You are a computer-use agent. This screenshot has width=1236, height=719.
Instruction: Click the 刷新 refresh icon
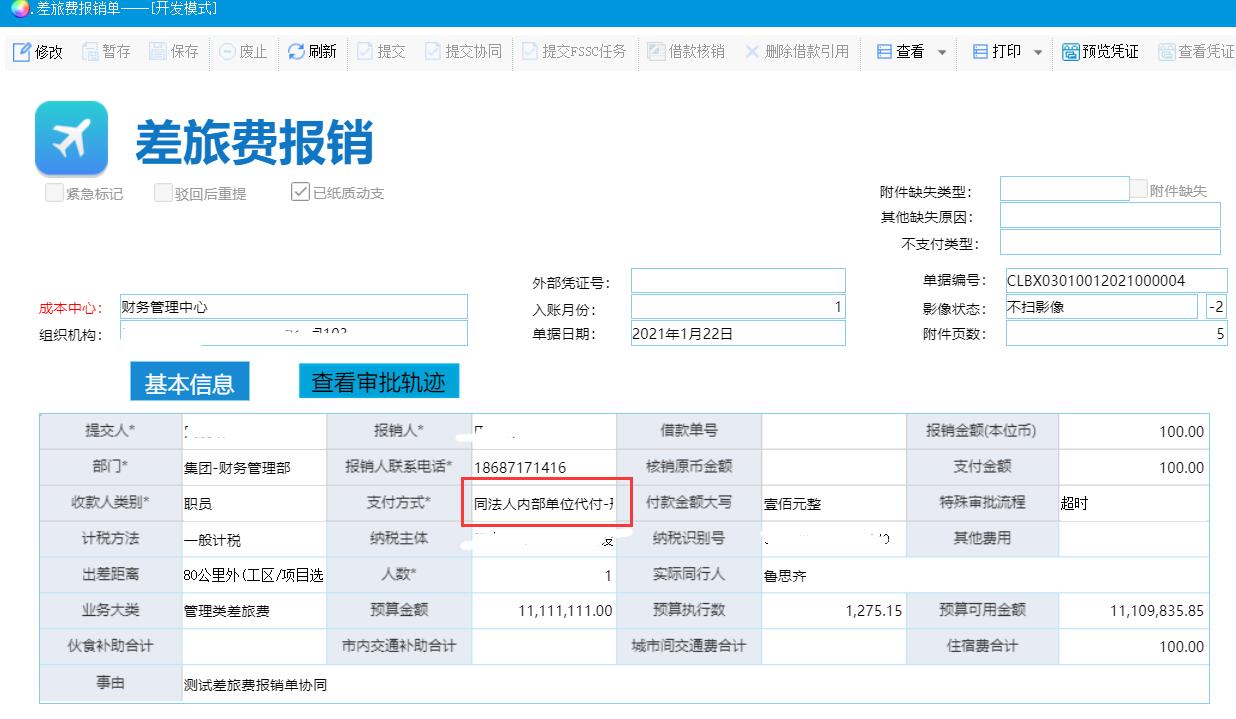296,52
